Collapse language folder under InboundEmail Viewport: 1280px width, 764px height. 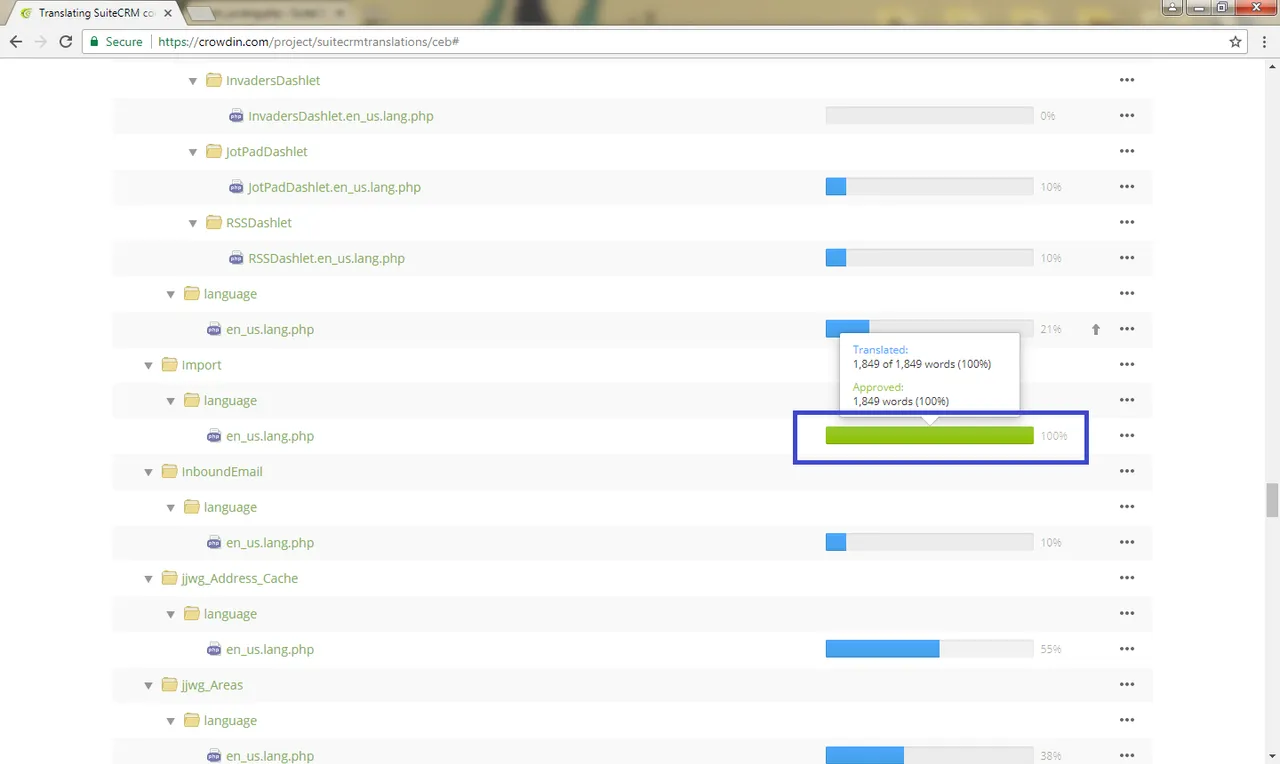[171, 508]
